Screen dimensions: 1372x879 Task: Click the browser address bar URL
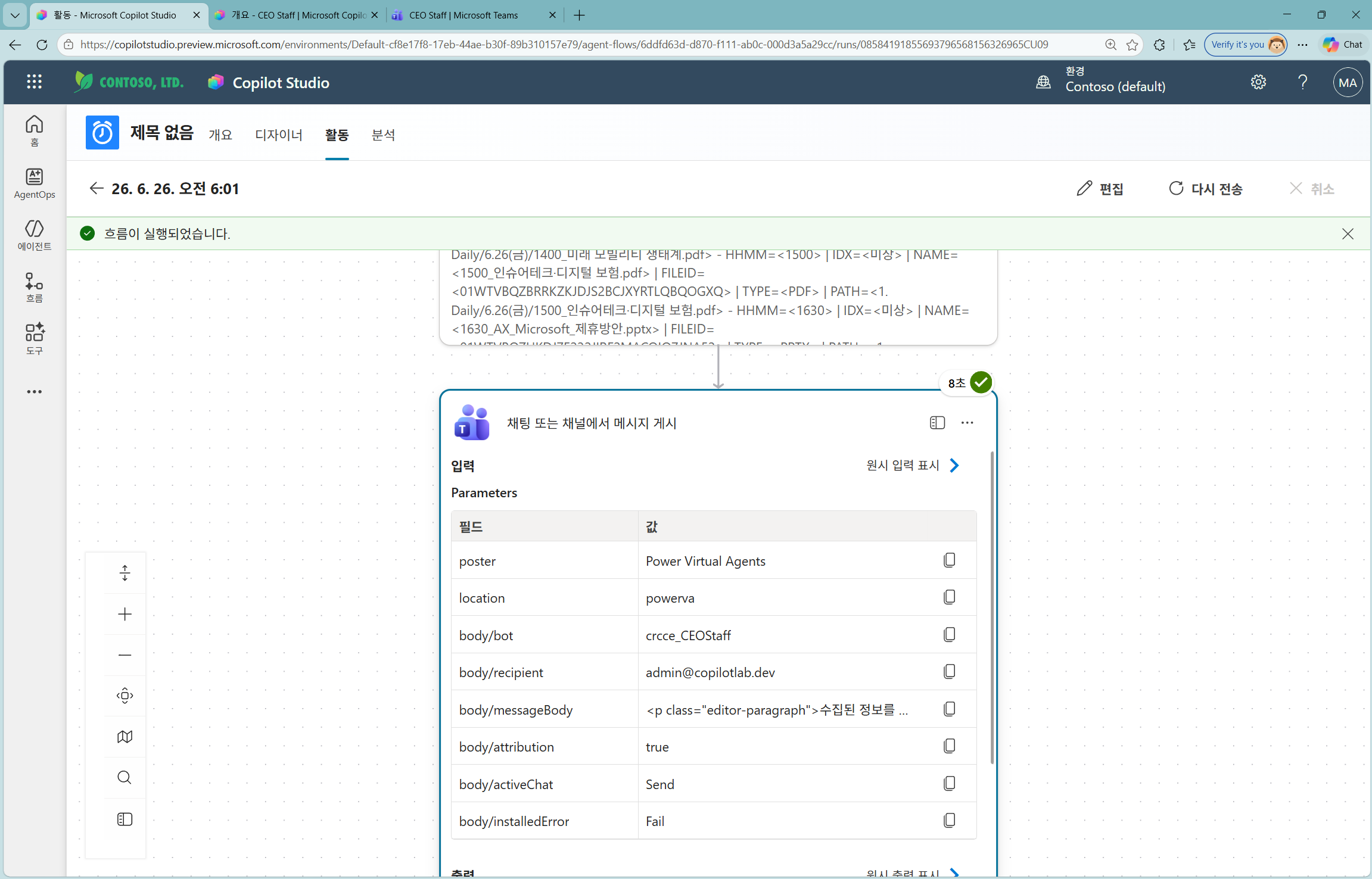tap(564, 45)
